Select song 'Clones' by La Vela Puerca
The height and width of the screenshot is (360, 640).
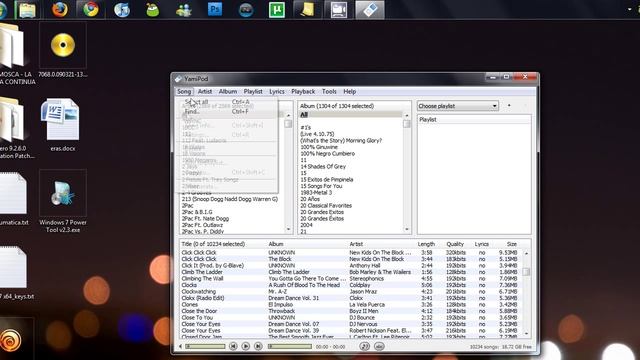click(352, 304)
